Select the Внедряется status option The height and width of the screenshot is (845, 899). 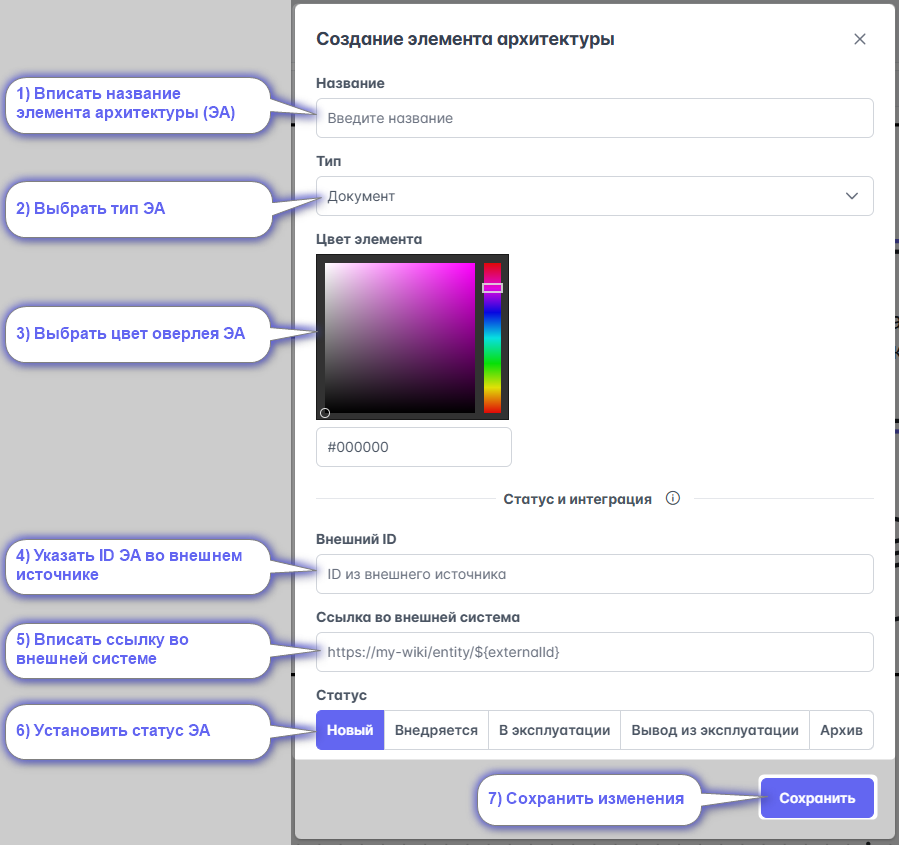pos(436,730)
